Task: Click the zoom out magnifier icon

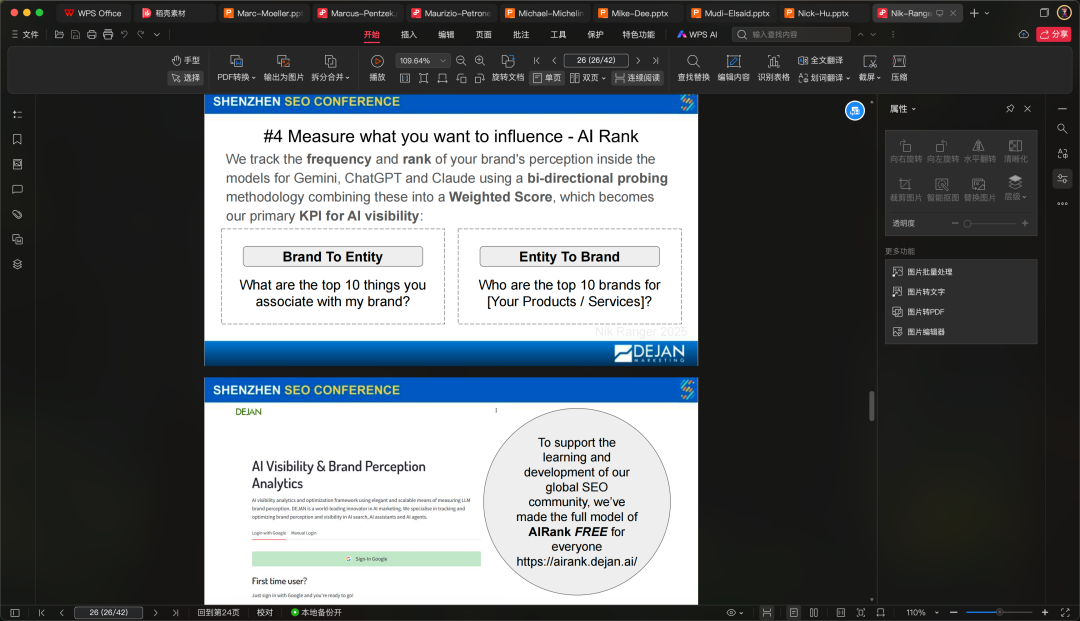Action: [x=461, y=61]
